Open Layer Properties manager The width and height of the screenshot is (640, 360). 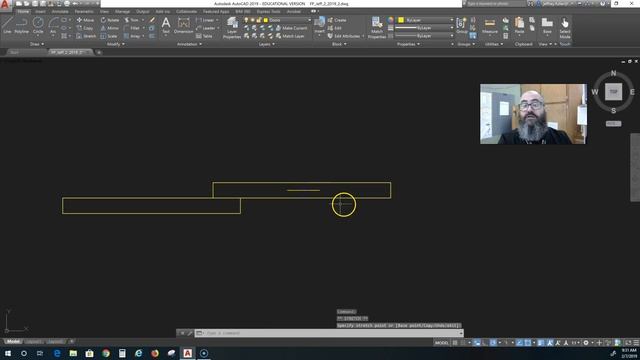coord(232,28)
